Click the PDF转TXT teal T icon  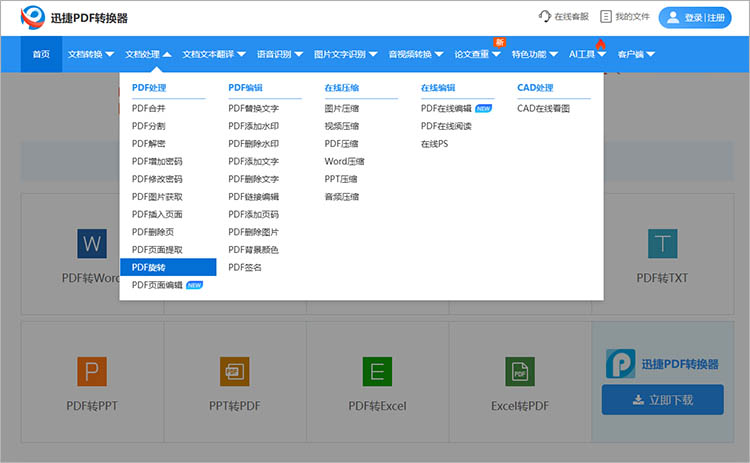coord(662,243)
